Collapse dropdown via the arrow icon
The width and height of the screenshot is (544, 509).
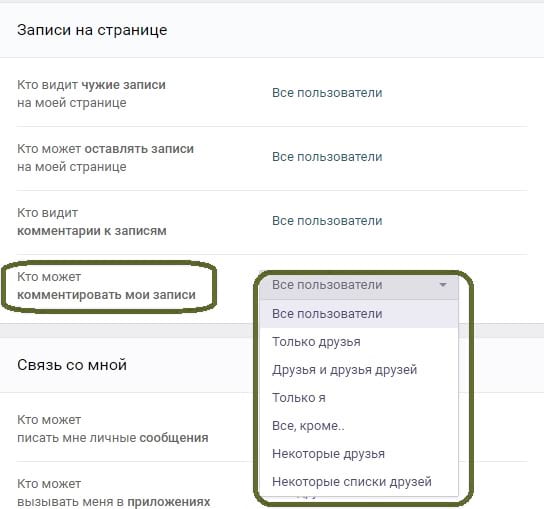tap(443, 285)
